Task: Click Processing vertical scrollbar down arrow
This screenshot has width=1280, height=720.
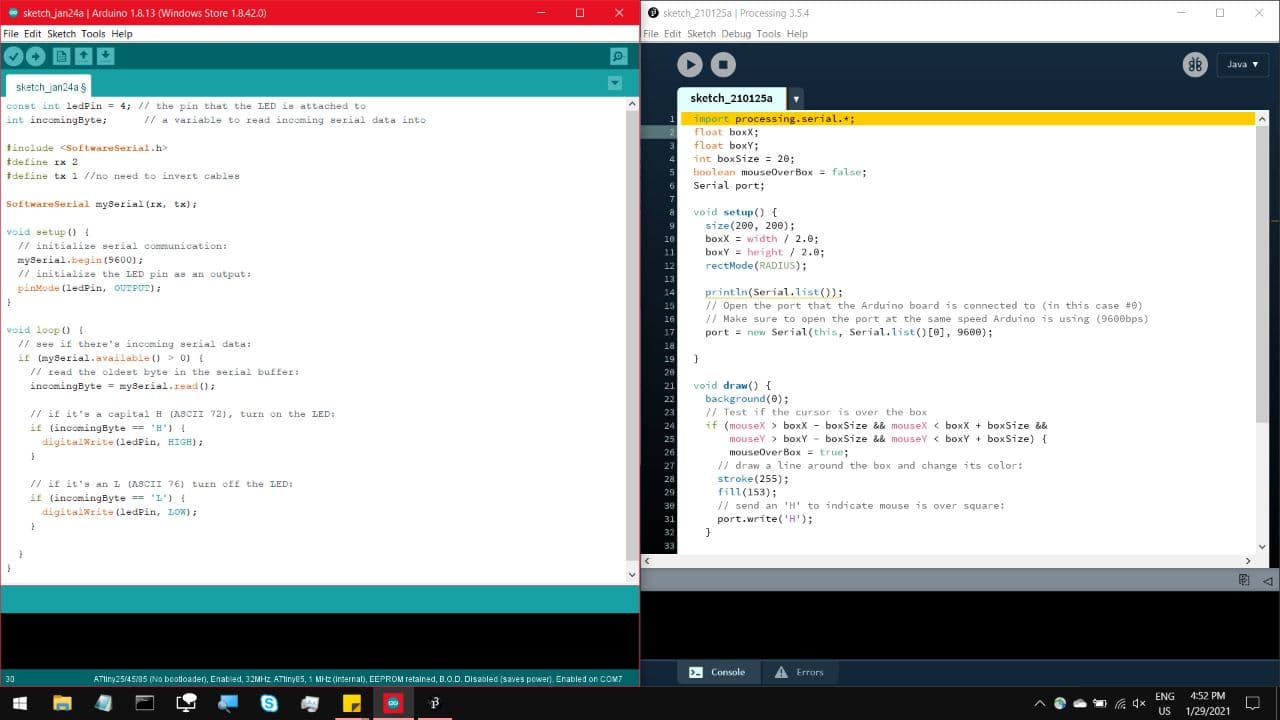Action: (x=1261, y=547)
